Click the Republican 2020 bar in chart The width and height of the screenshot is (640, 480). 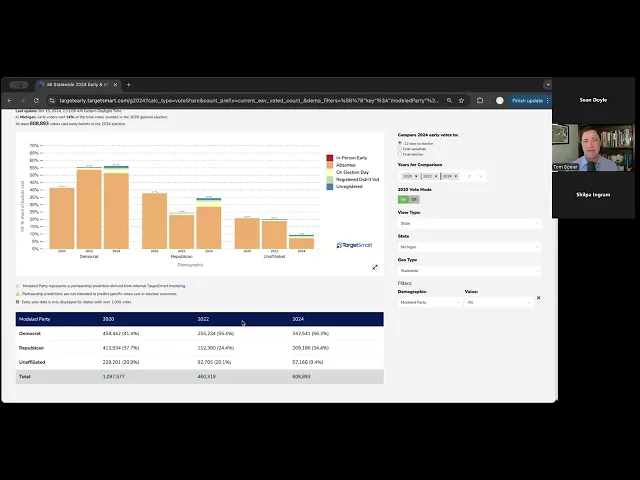point(154,221)
